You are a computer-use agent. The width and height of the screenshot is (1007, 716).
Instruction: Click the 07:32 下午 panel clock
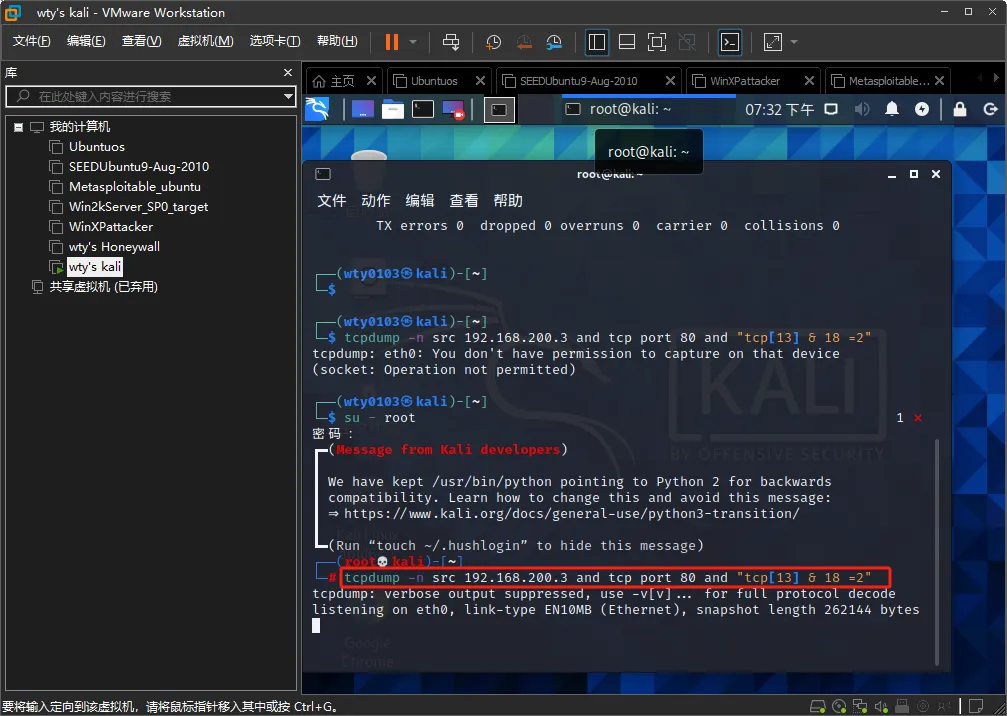[779, 110]
